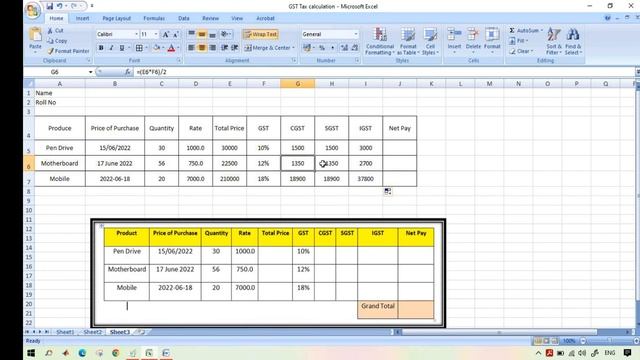Open Find & Select options
This screenshot has height=360, width=640.
(x=573, y=41)
